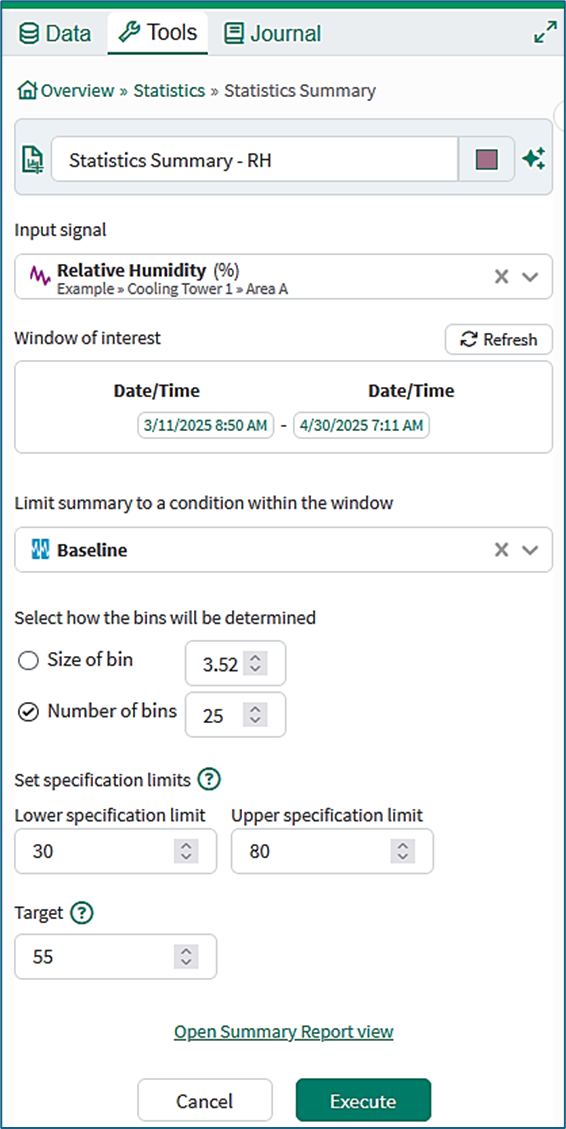566x1129 pixels.
Task: Open Summary Report view link
Action: tap(284, 1032)
